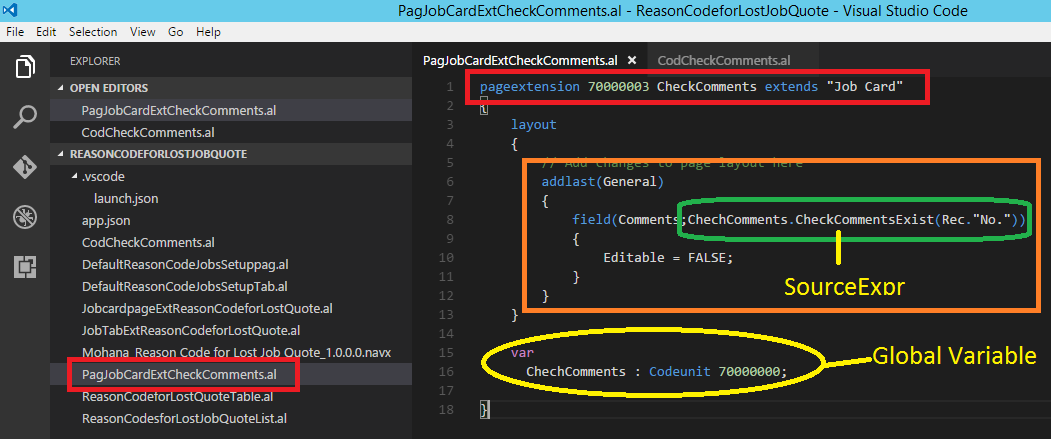This screenshot has width=1051, height=439.
Task: Open DefaultReasonCodeJobsSetupTab.al file
Action: point(184,286)
